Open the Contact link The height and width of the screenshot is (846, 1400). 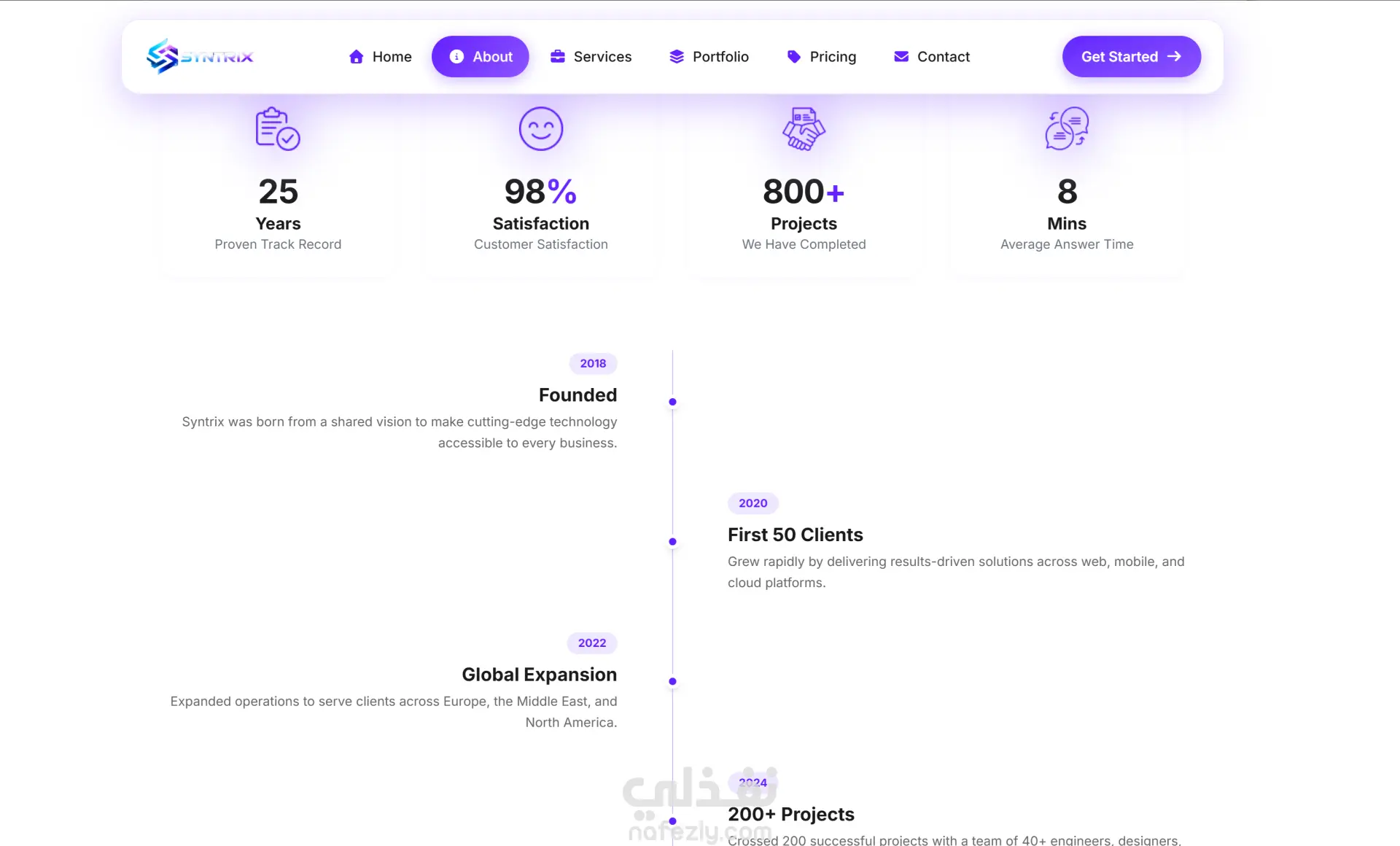pos(943,57)
